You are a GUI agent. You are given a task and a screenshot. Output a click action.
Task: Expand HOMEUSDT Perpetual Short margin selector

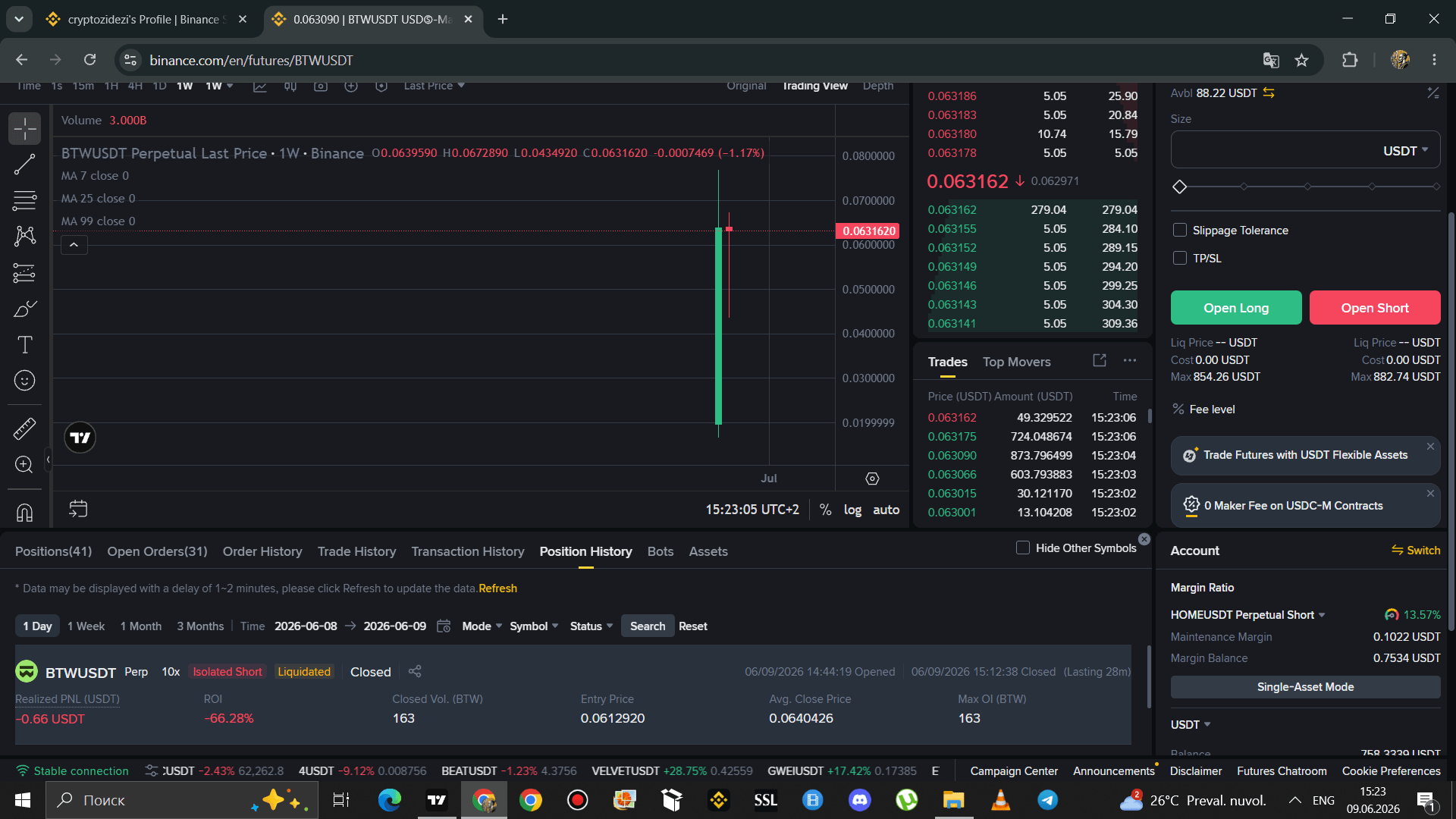pyautogui.click(x=1247, y=614)
